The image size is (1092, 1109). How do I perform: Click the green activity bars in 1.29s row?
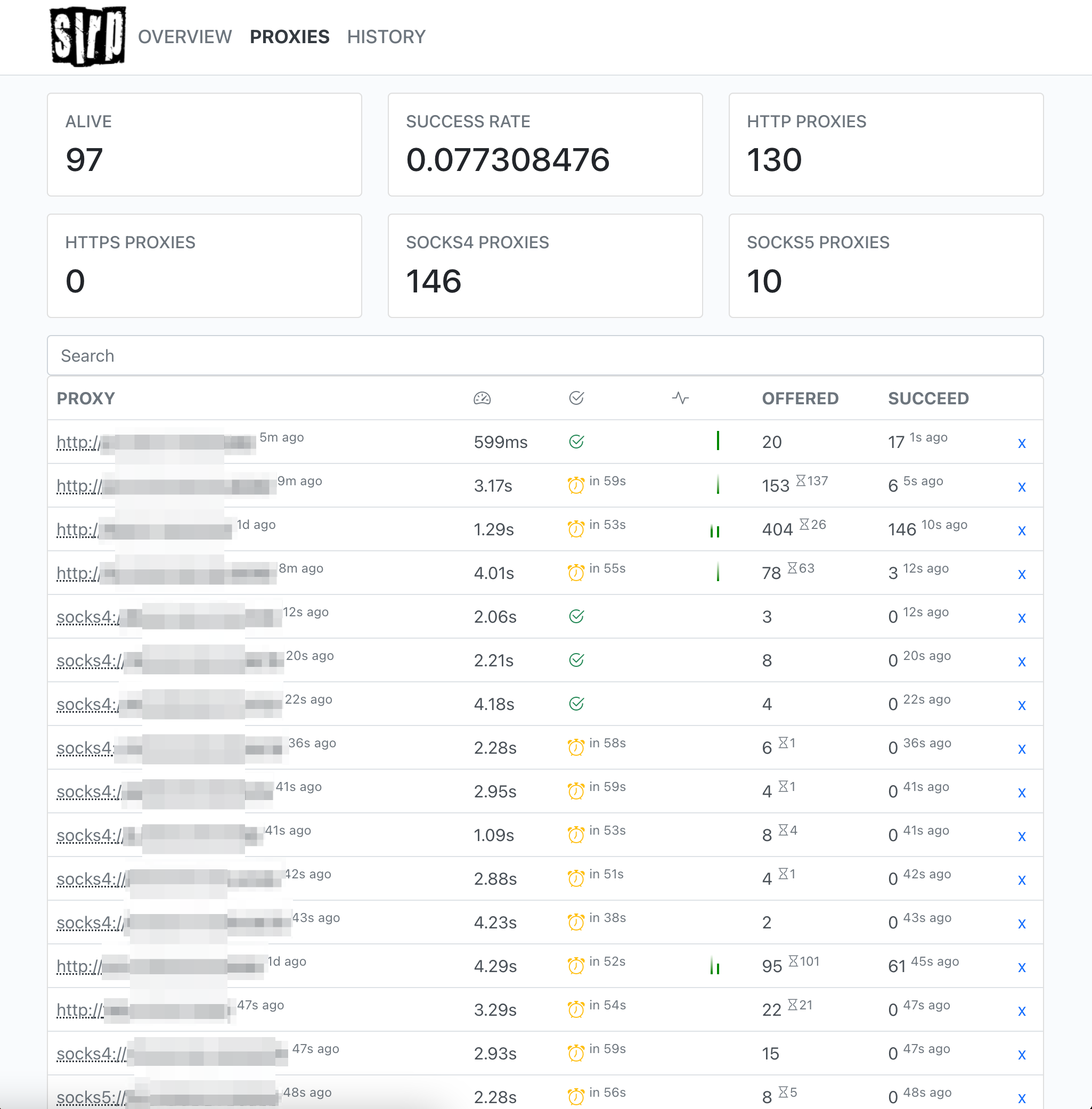715,531
